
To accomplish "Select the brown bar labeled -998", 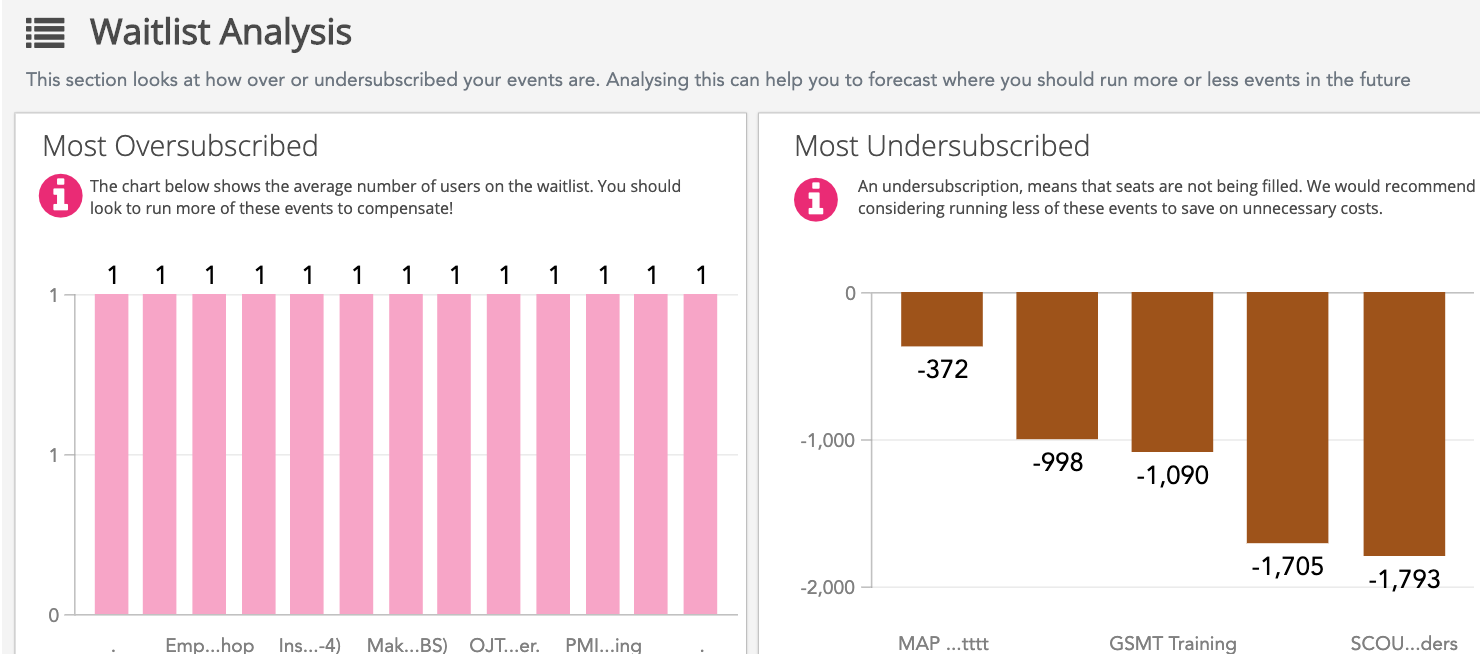I will 1057,365.
